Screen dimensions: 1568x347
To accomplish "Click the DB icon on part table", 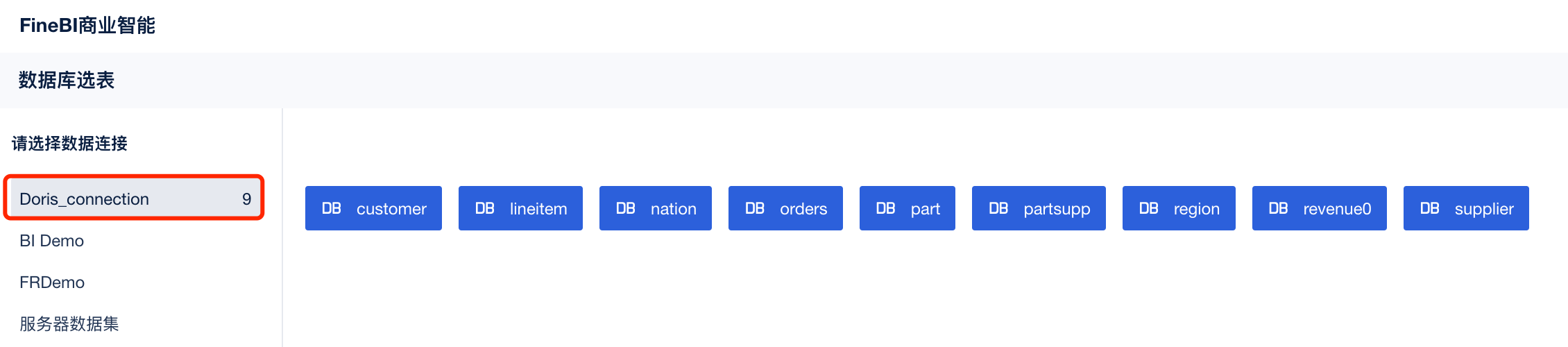I will 886,208.
